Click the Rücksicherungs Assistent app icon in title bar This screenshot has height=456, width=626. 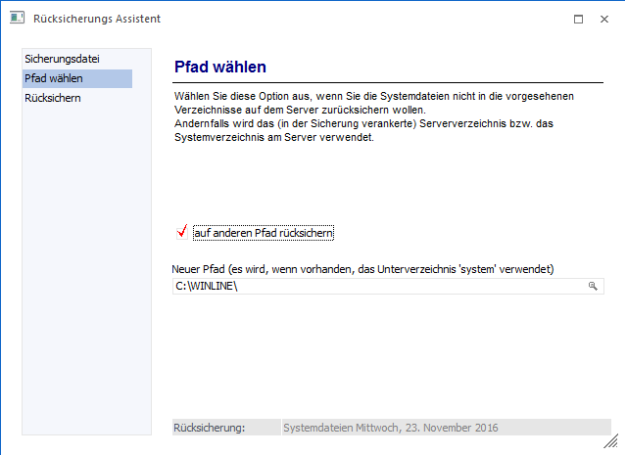coord(15,18)
